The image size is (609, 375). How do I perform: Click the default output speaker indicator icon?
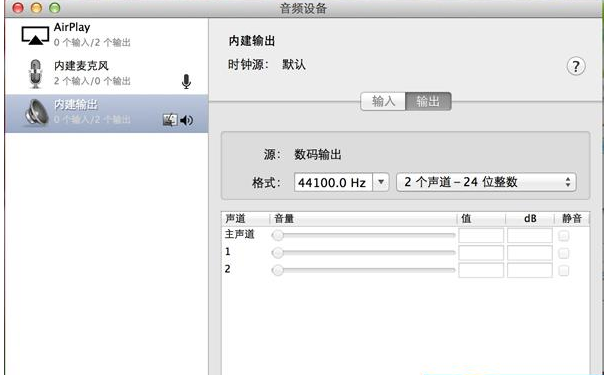[x=187, y=120]
